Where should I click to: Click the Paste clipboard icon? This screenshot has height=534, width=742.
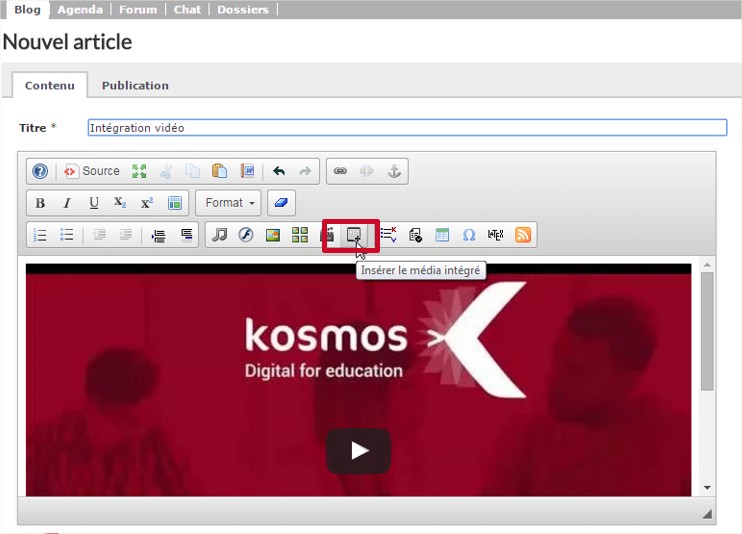(219, 171)
